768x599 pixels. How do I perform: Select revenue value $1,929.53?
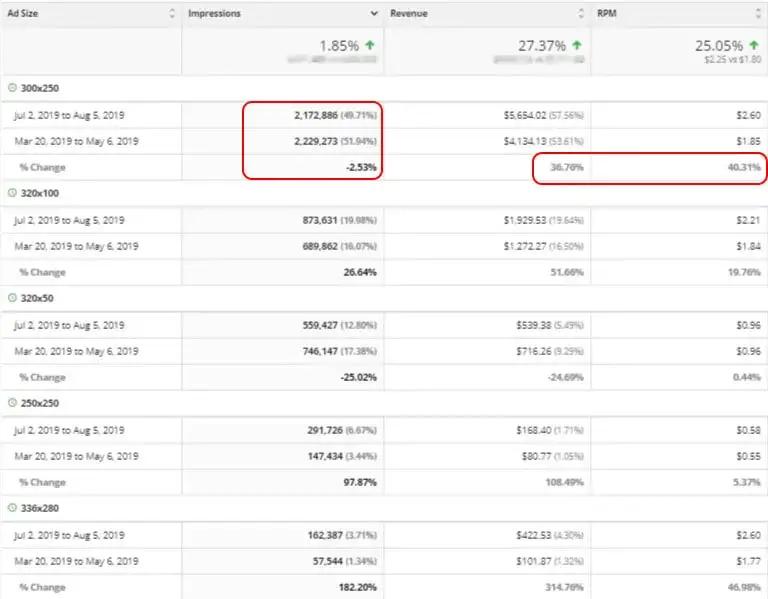point(525,220)
